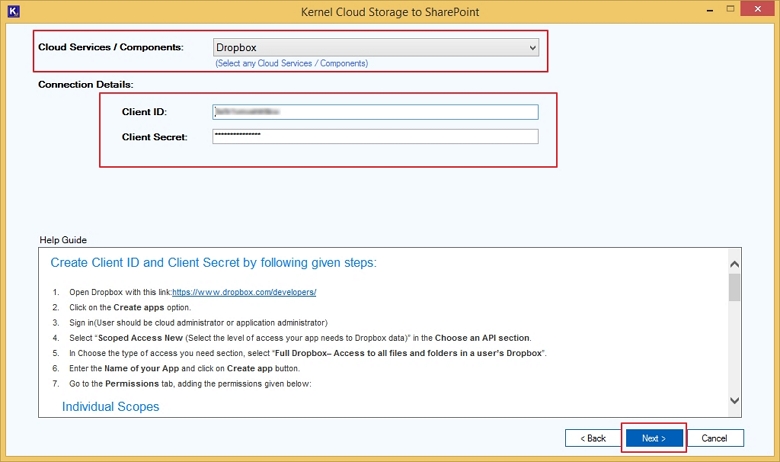Click into the Client ID field

[375, 112]
